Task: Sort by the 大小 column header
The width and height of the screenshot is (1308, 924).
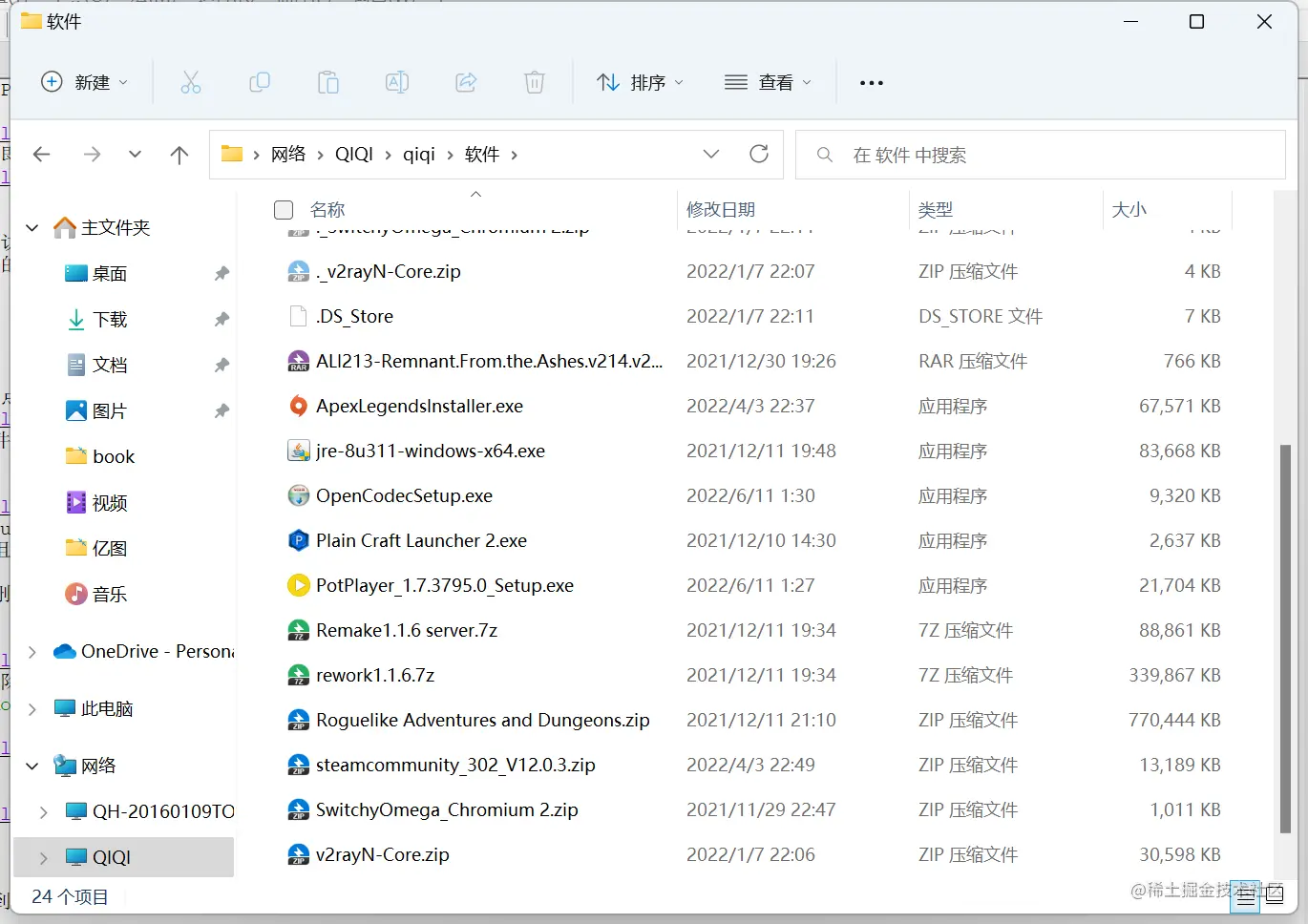Action: [1129, 209]
